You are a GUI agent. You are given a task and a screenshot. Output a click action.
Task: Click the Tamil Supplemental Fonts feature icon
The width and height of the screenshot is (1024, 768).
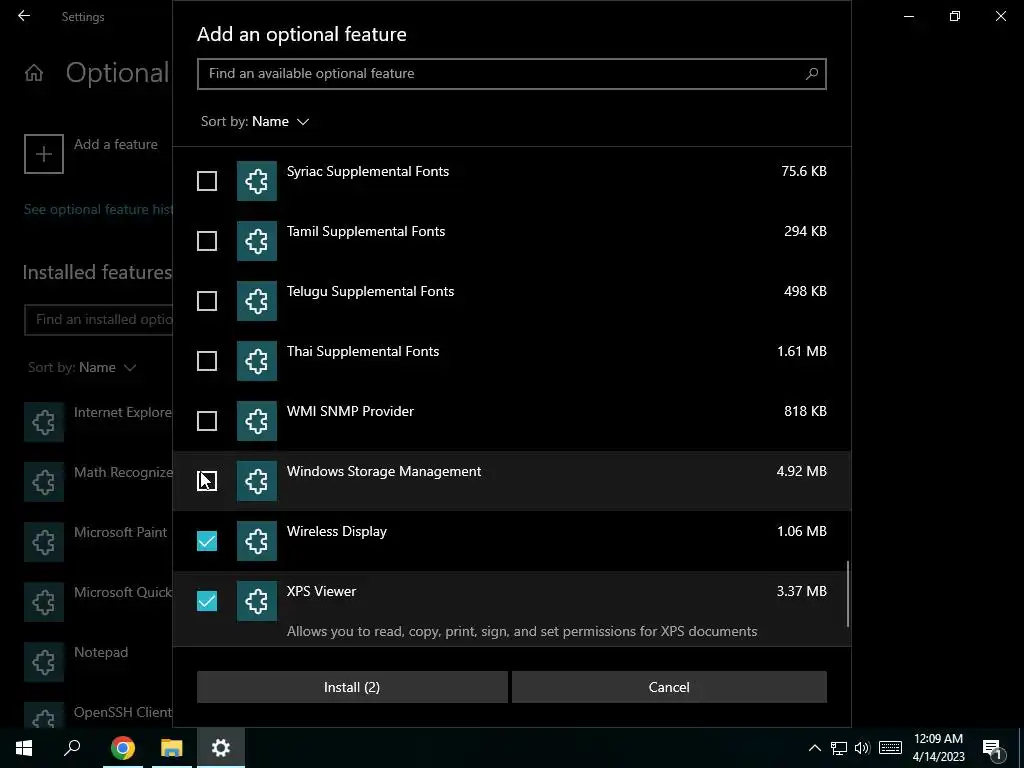click(x=257, y=241)
